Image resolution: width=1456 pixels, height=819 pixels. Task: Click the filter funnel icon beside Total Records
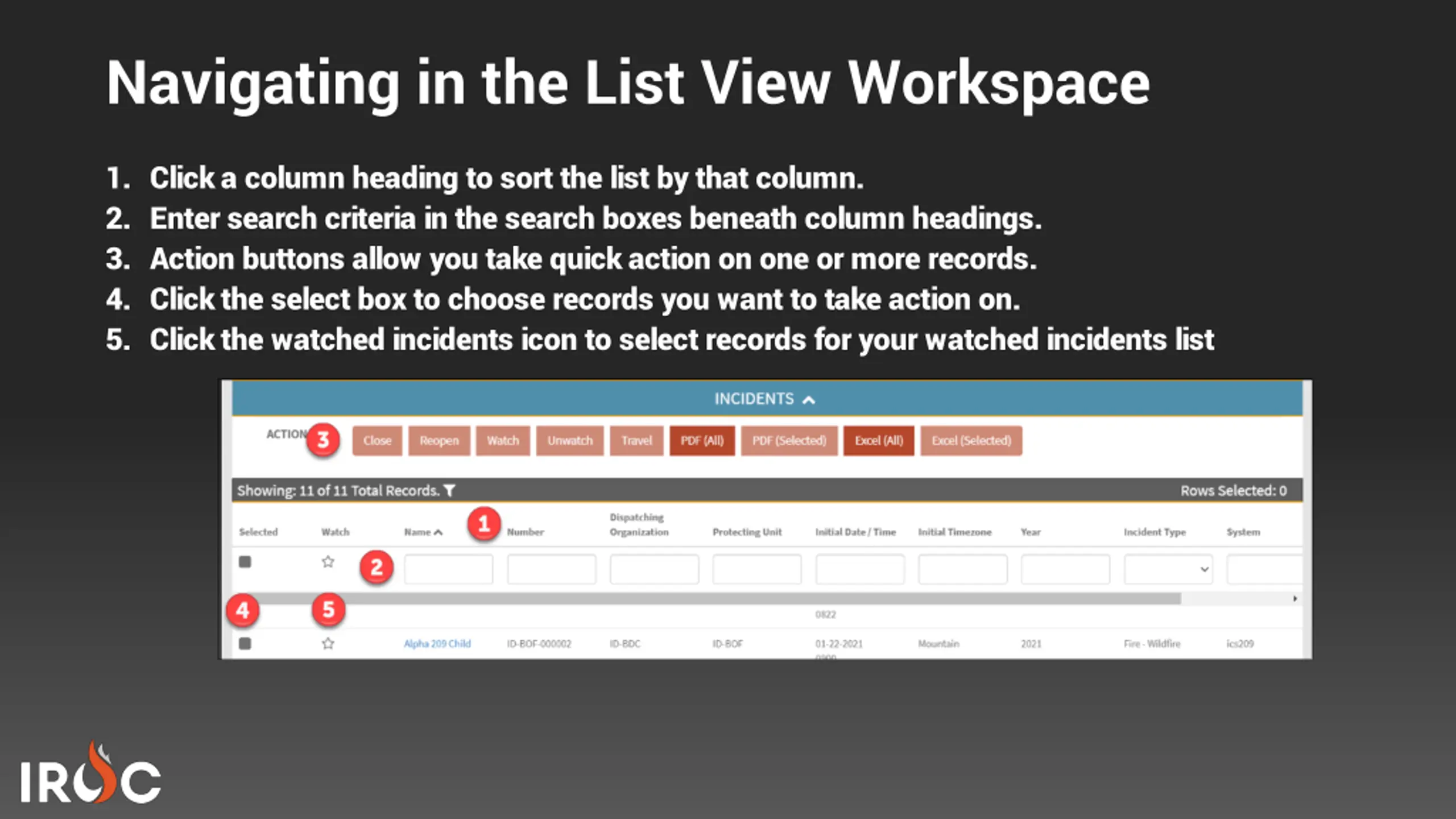[449, 490]
